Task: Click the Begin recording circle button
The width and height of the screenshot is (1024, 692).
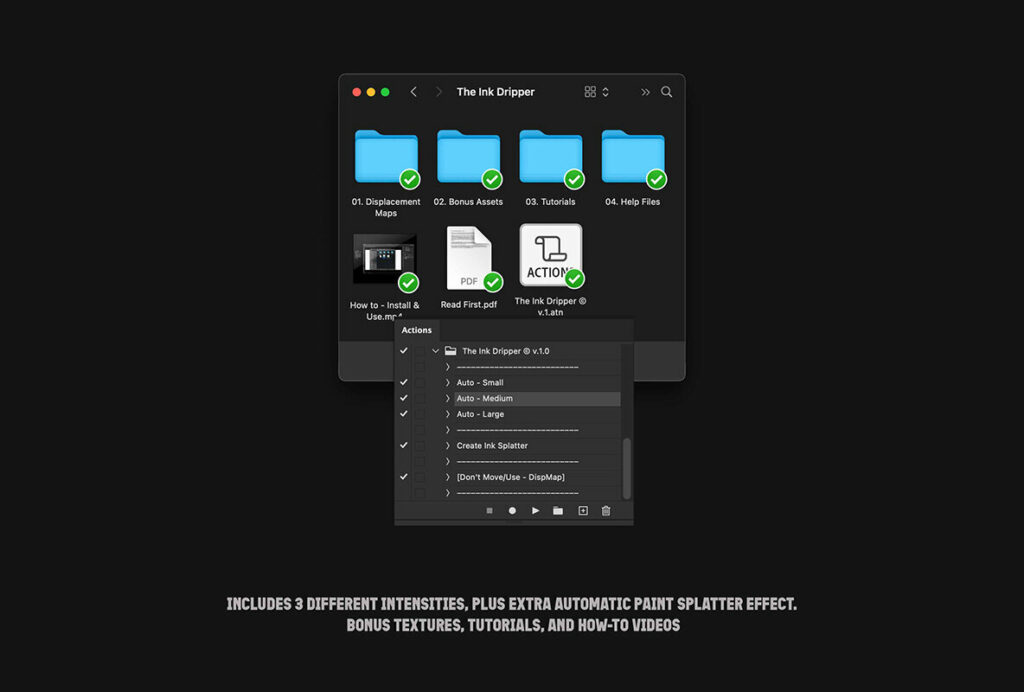Action: pyautogui.click(x=512, y=511)
